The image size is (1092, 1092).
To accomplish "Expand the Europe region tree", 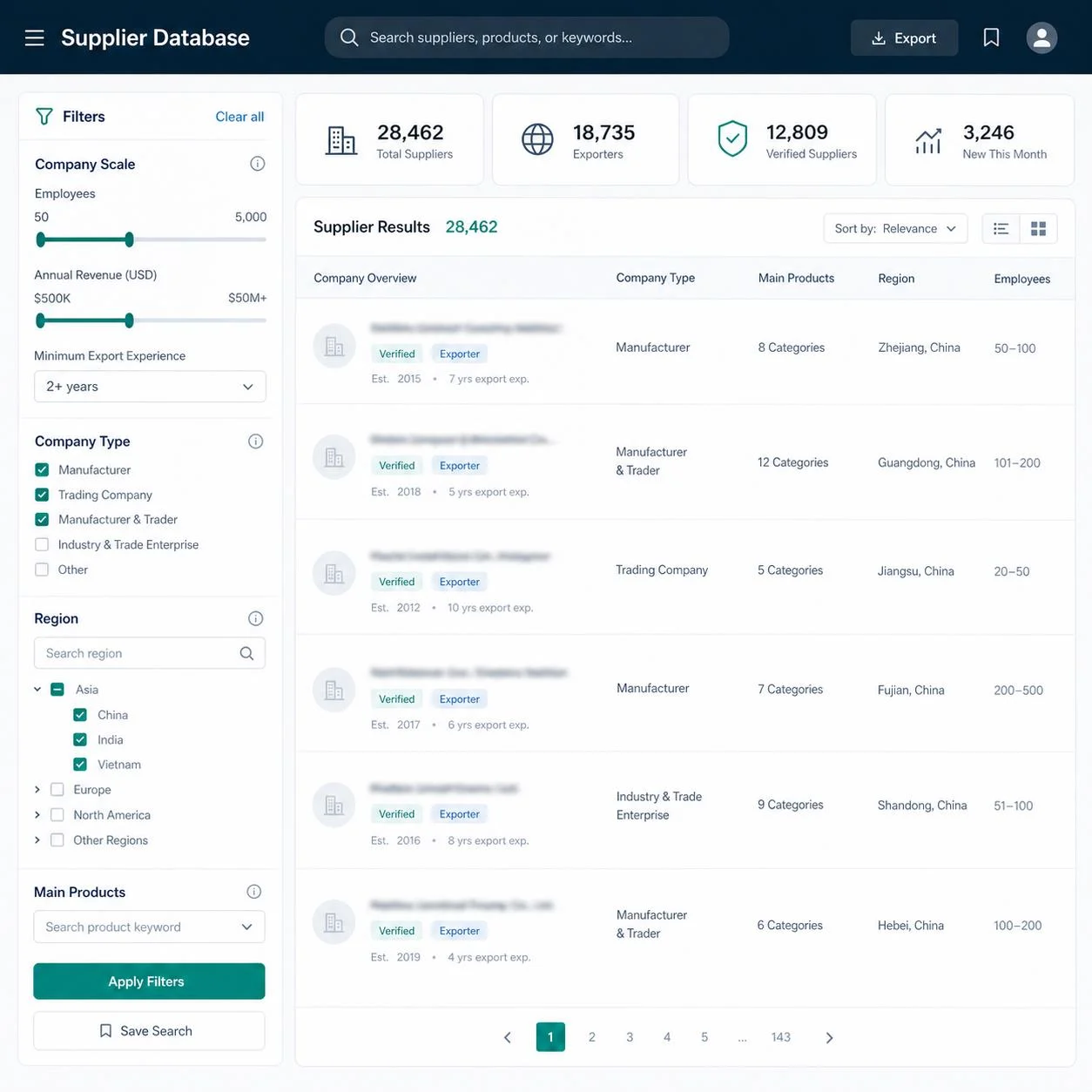I will 37,790.
